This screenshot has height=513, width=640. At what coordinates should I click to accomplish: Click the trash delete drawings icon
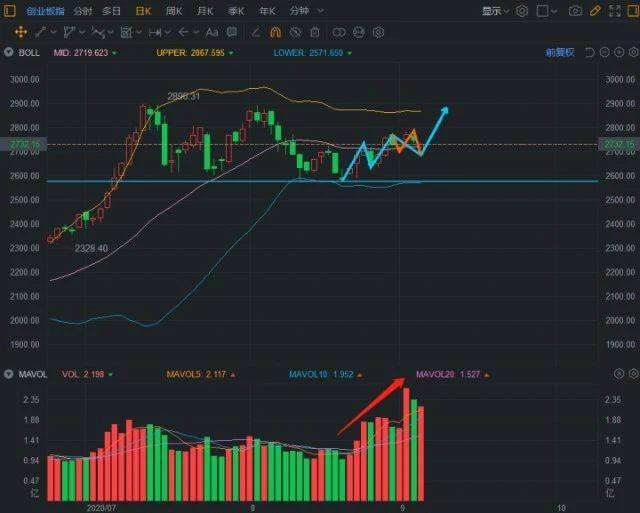315,32
